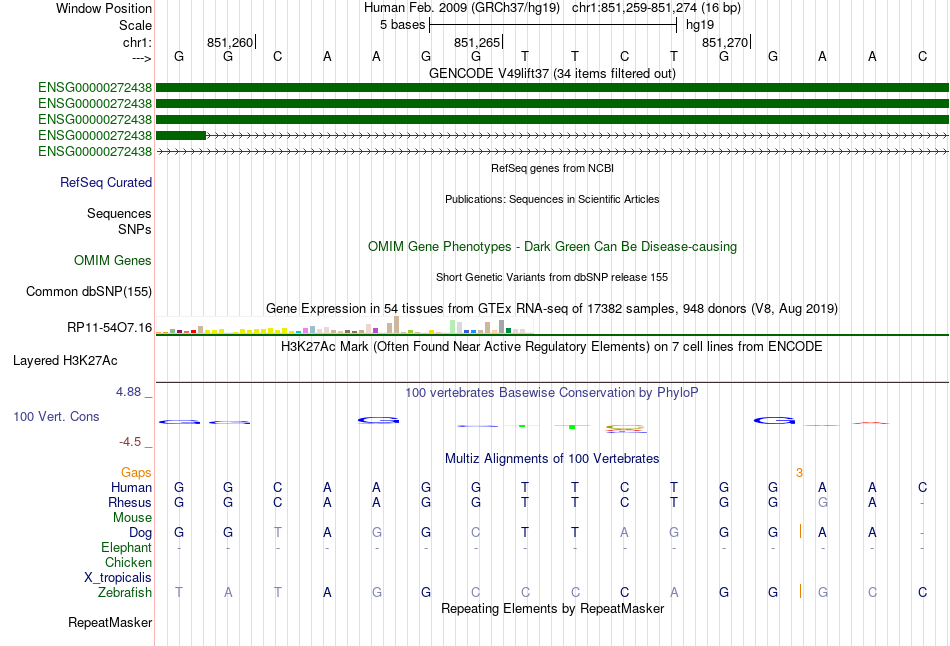The width and height of the screenshot is (950, 646).
Task: Select the Rhesus alignment row label
Action: 130,503
